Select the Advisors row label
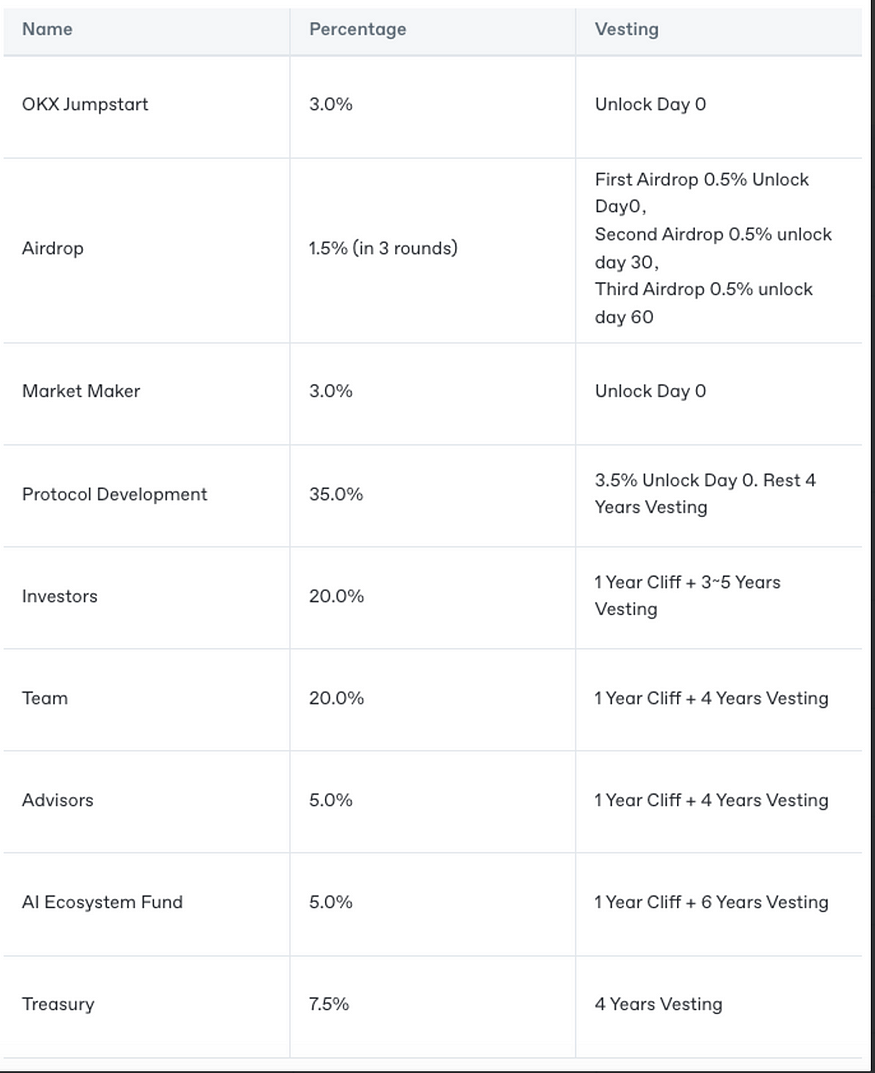This screenshot has width=875, height=1073. pyautogui.click(x=57, y=800)
